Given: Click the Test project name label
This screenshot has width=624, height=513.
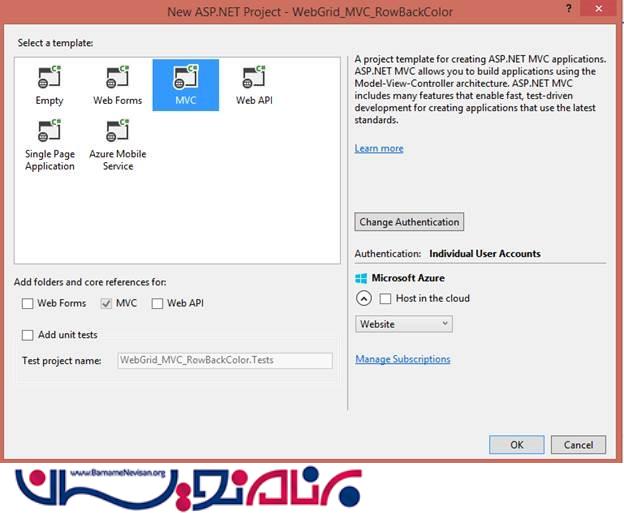Looking at the screenshot, I should click(62, 361).
